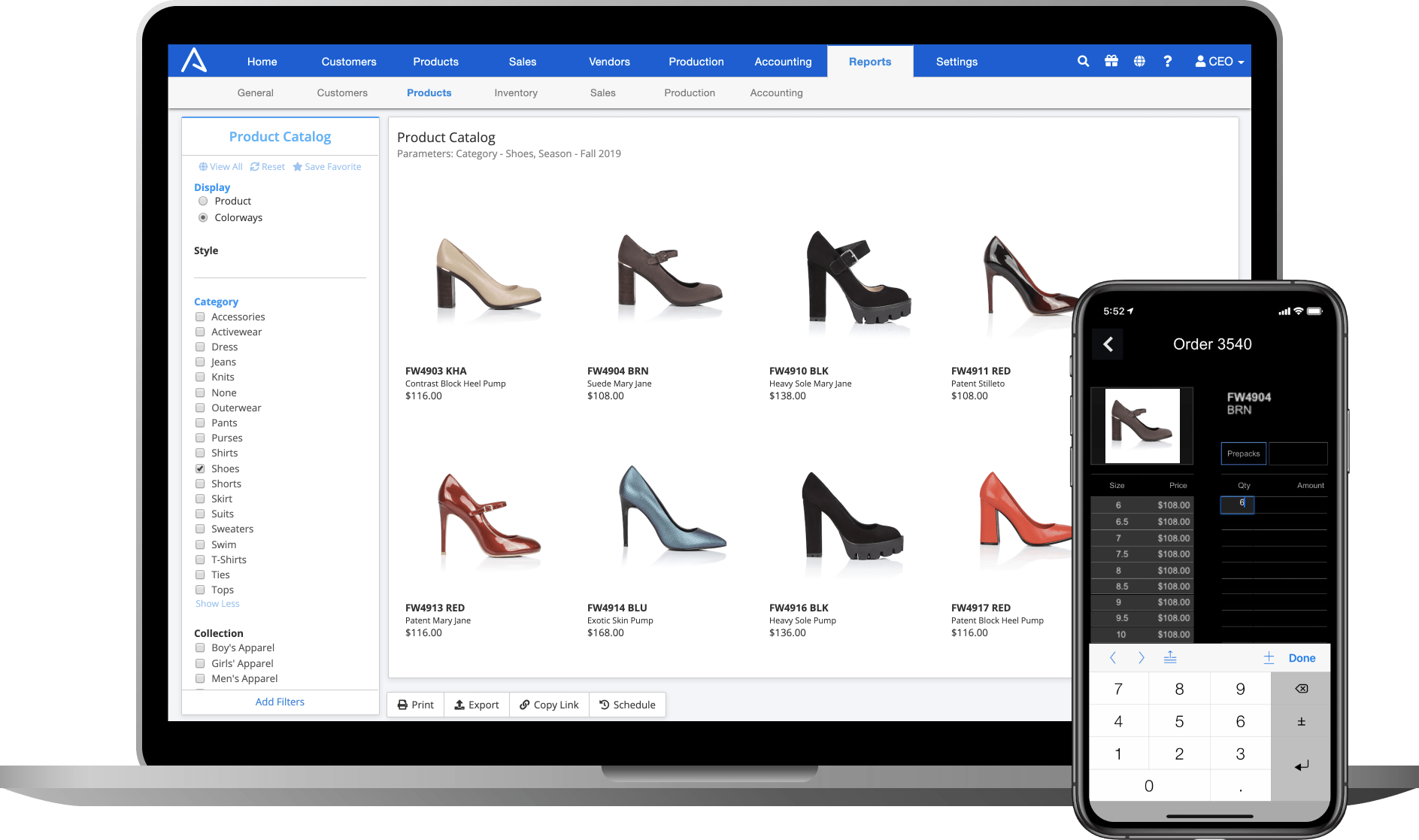Screen dimensions: 1419x840
Task: Select the globe icon in the navigation bar
Action: point(1139,61)
